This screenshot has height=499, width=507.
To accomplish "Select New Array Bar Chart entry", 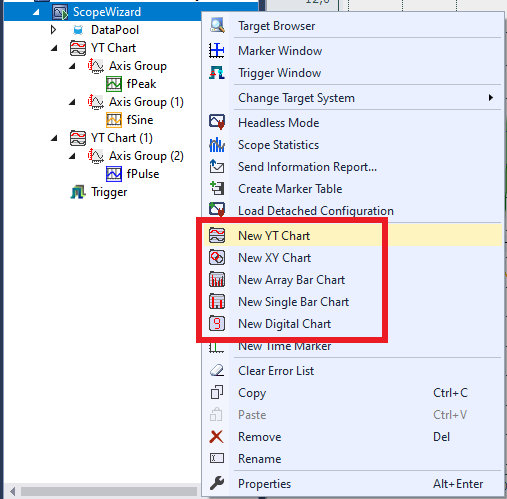I will click(353, 279).
